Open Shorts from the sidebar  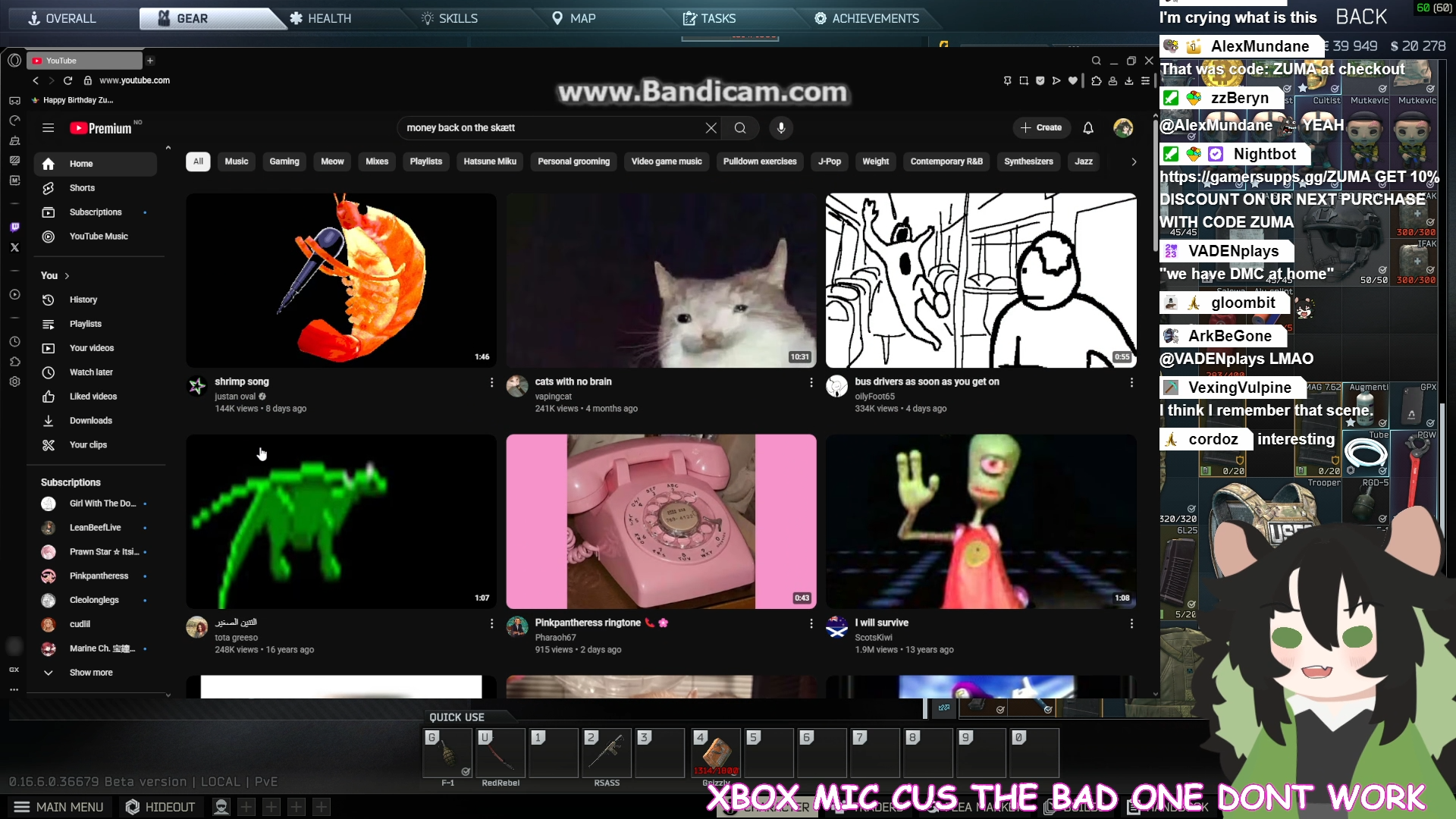click(82, 188)
